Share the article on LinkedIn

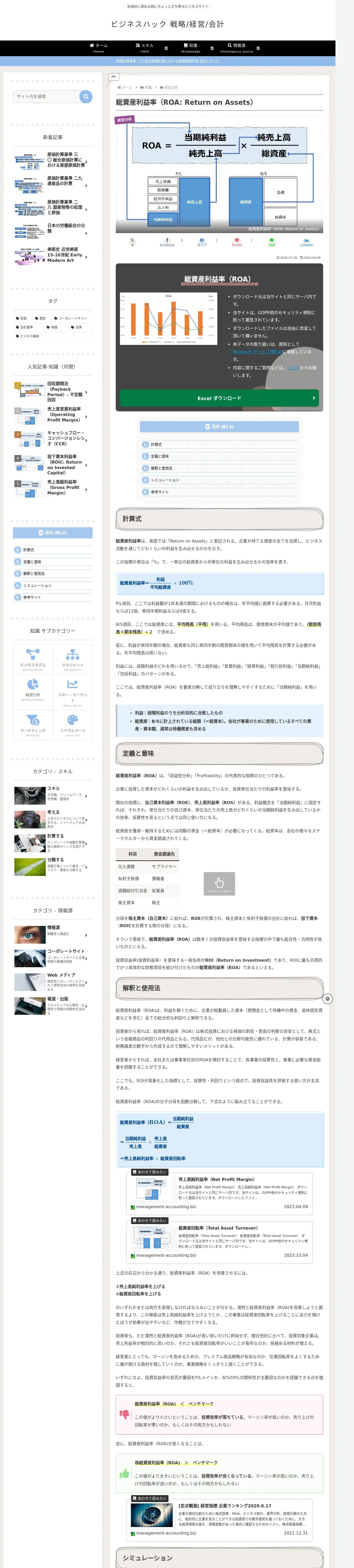coord(306,242)
